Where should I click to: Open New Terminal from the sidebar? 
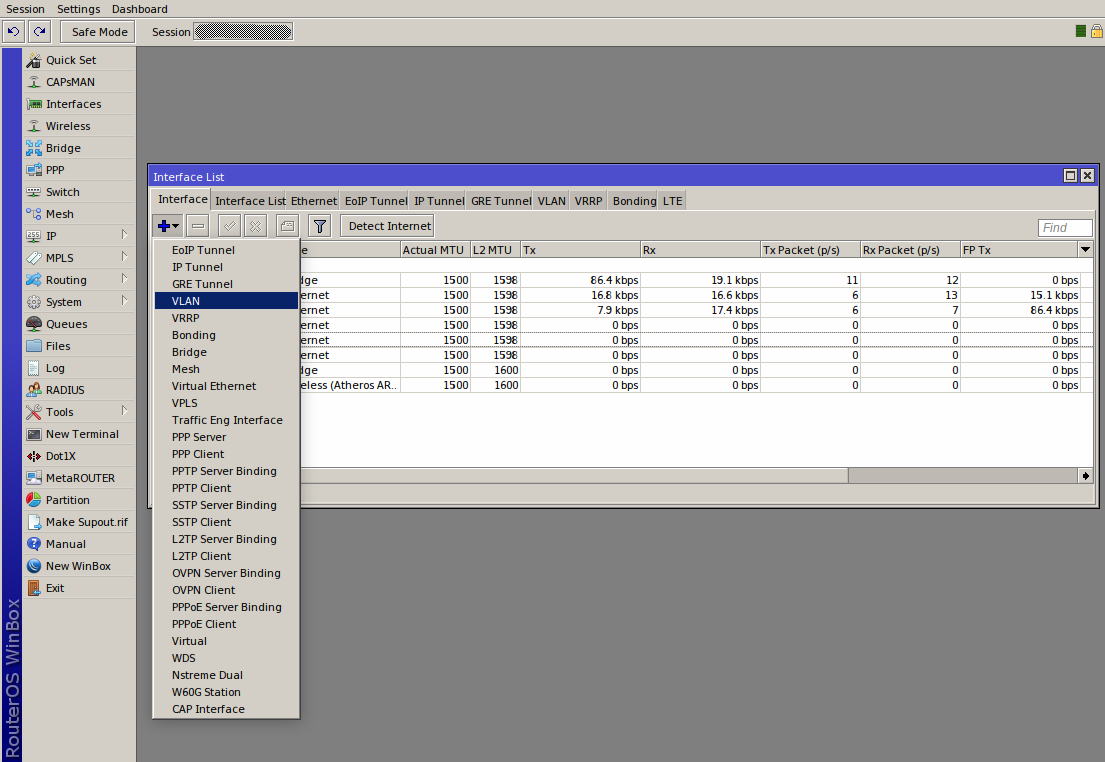81,434
